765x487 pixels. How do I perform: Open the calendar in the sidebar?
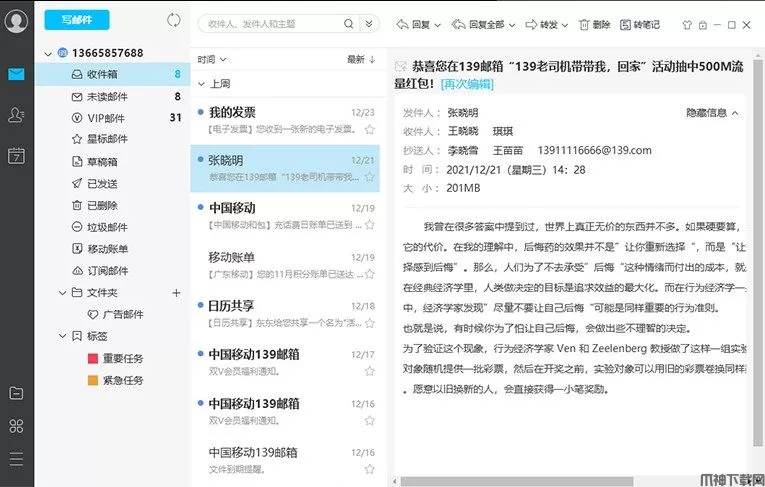tap(16, 156)
